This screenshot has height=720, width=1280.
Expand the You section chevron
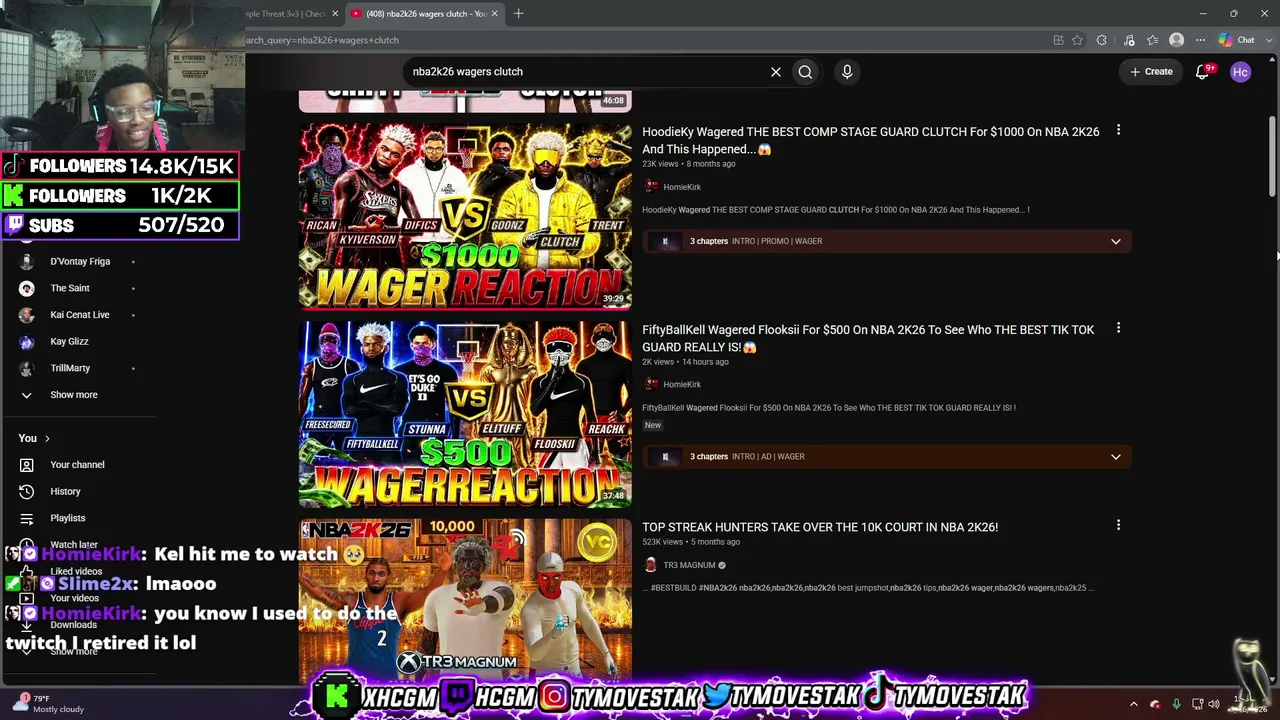coord(47,438)
